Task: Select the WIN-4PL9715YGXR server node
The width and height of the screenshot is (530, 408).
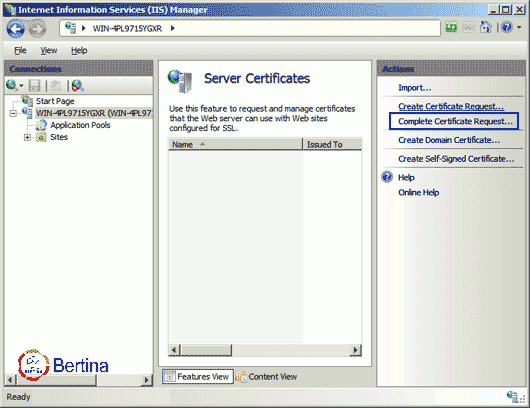Action: coord(93,113)
